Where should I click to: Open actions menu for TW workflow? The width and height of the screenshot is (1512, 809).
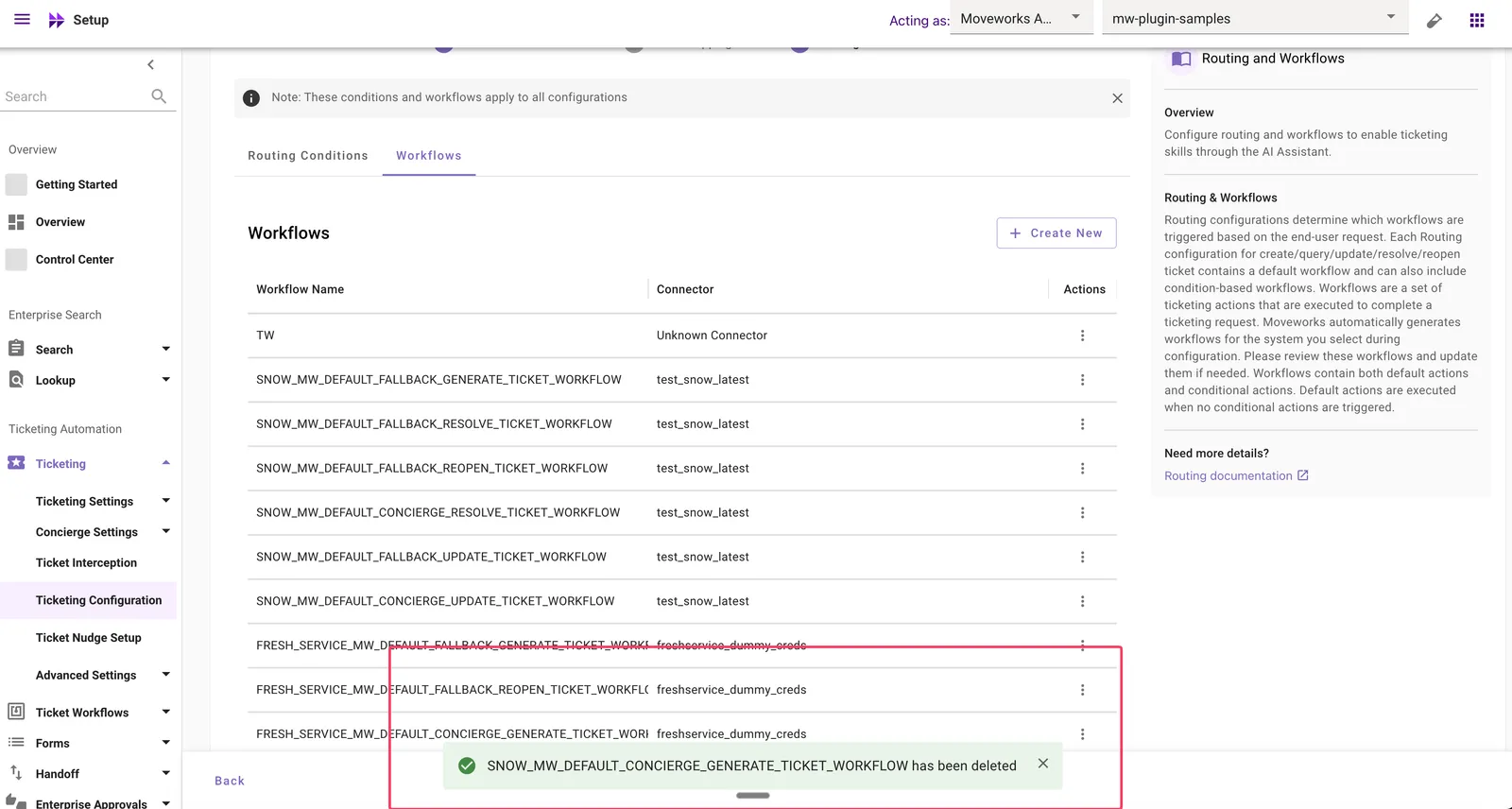pyautogui.click(x=1082, y=336)
